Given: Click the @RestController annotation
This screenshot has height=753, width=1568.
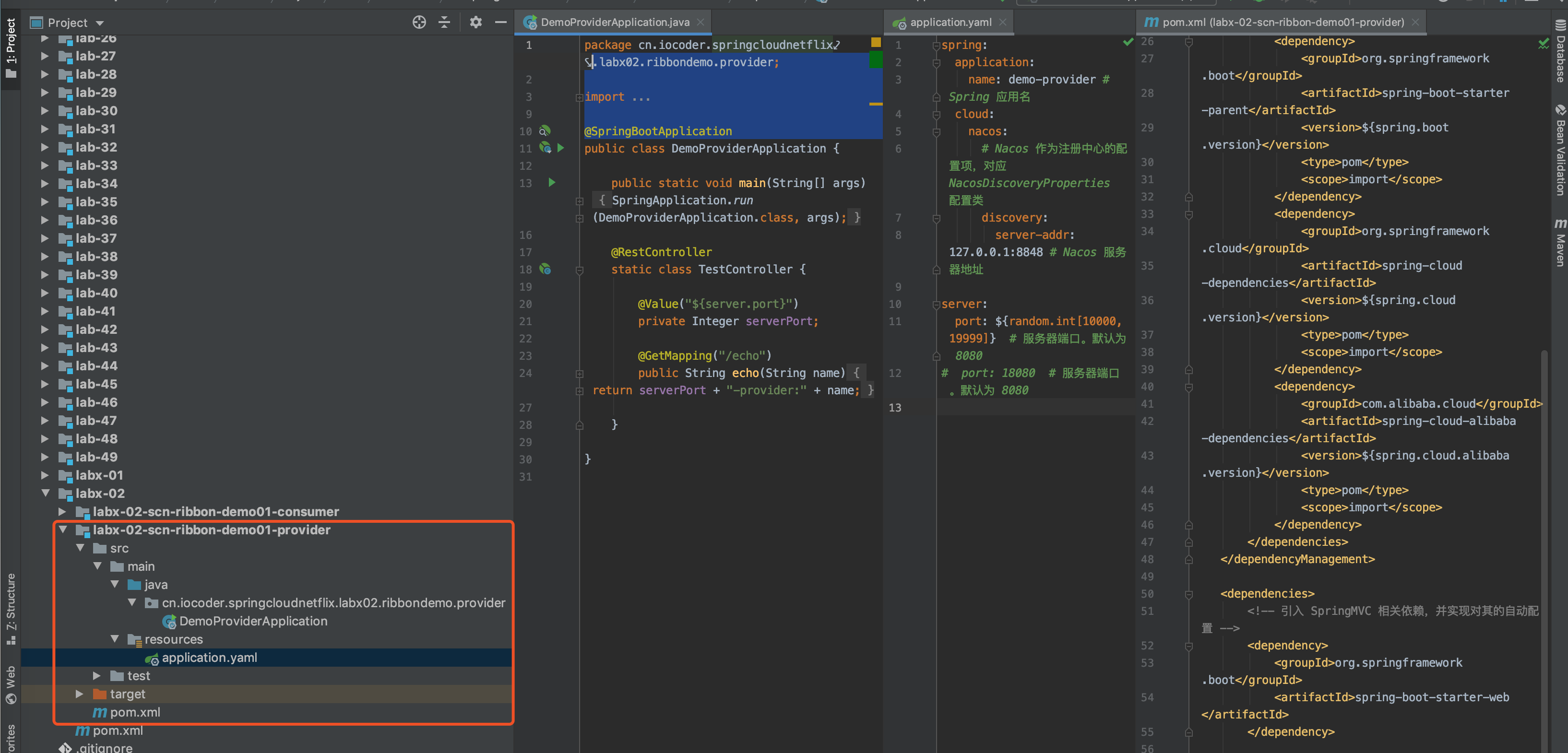Looking at the screenshot, I should point(661,252).
